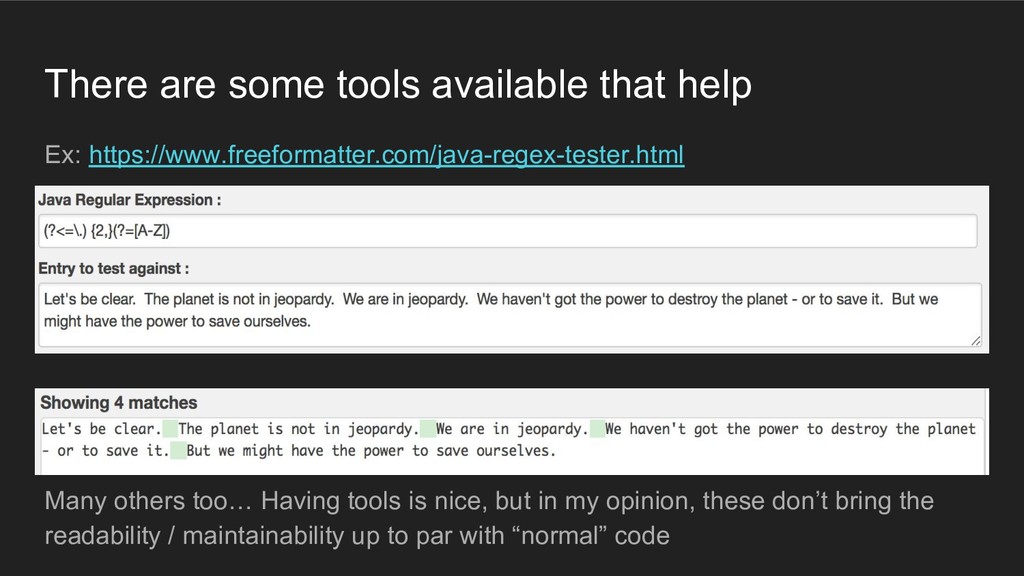Click the "Ex:" text before the link
Image resolution: width=1024 pixels, height=576 pixels.
point(63,156)
